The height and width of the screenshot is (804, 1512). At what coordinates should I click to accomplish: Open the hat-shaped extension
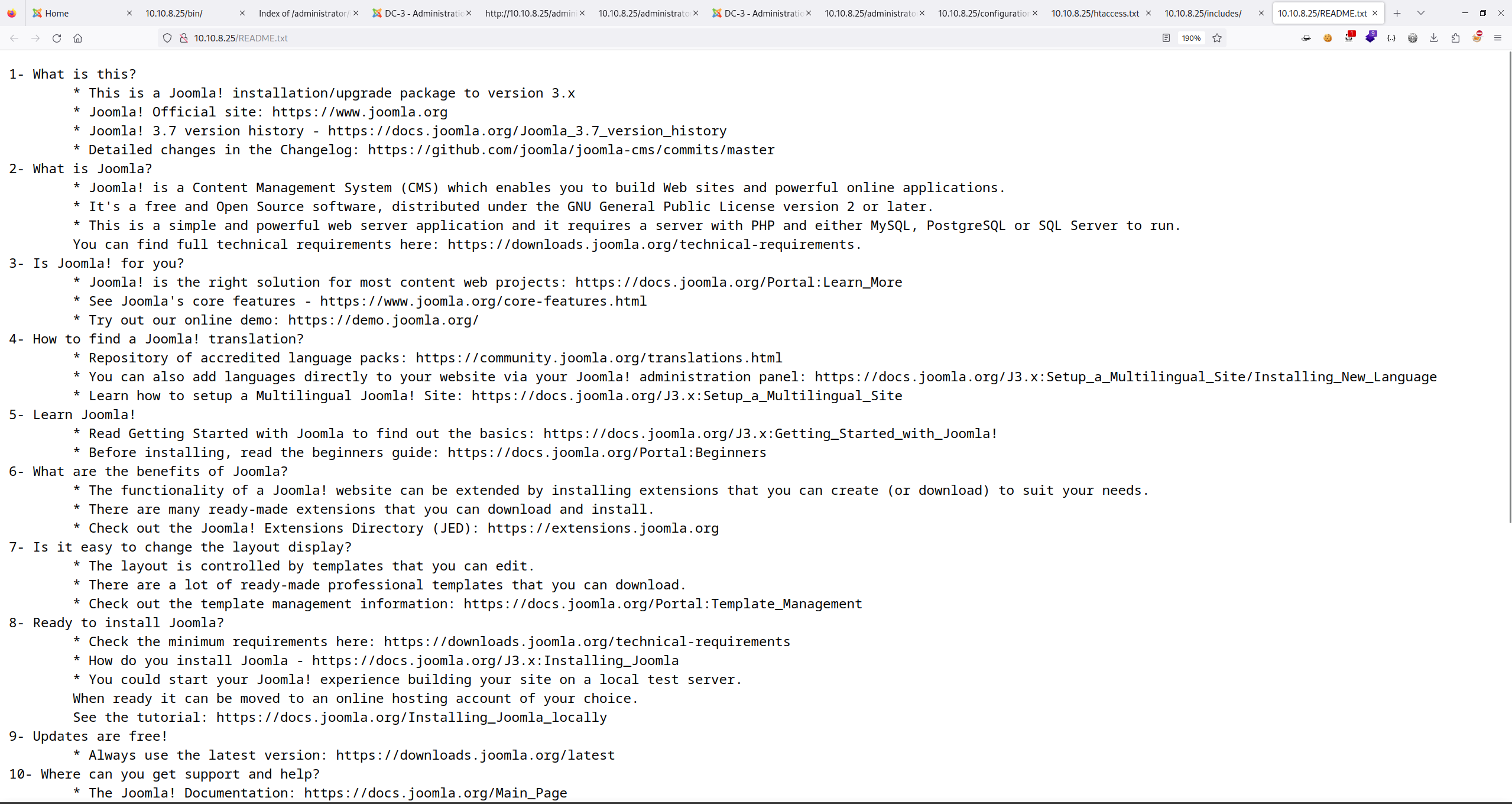click(x=1306, y=38)
